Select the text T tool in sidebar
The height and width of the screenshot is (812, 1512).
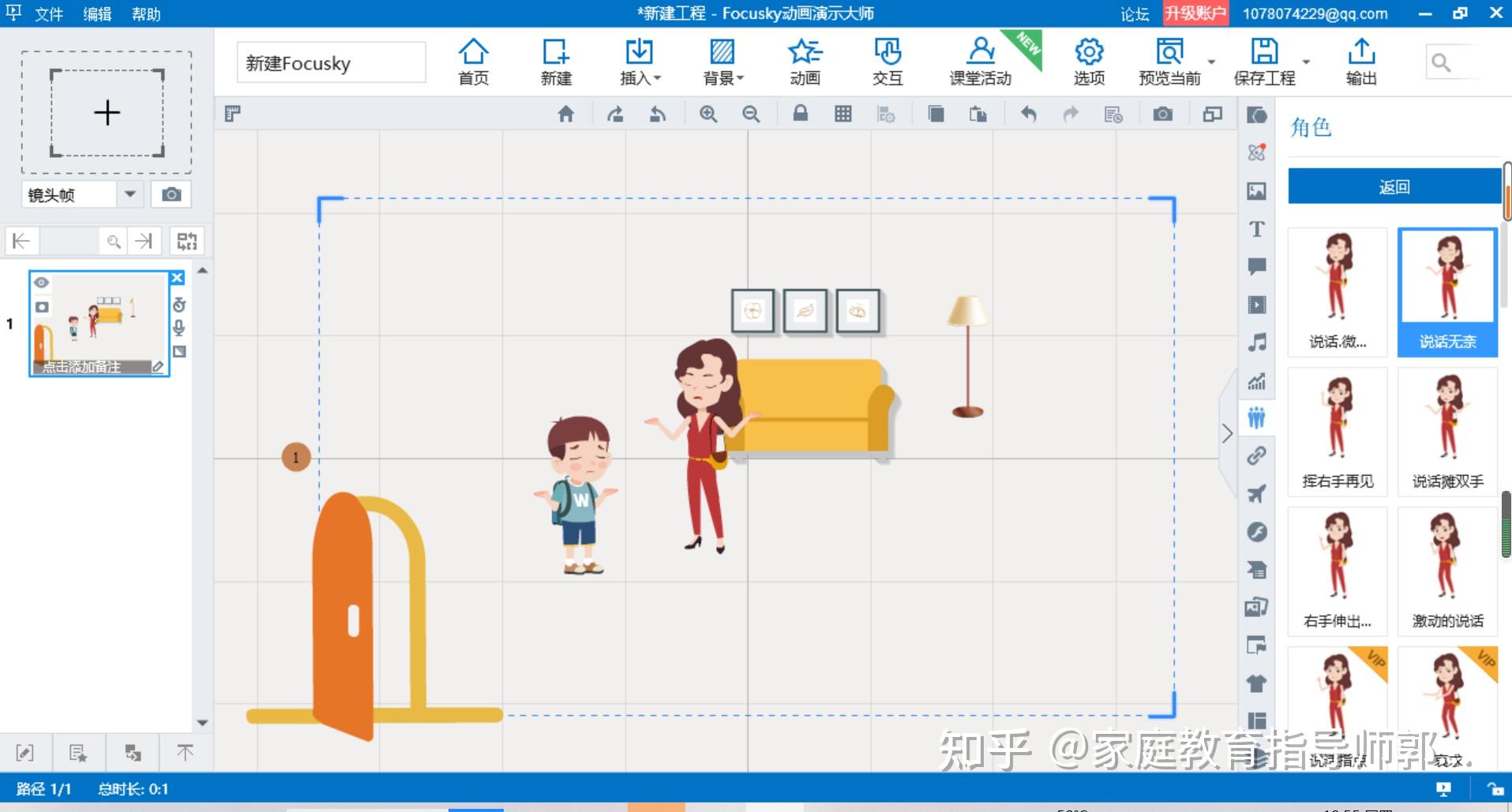coord(1257,229)
